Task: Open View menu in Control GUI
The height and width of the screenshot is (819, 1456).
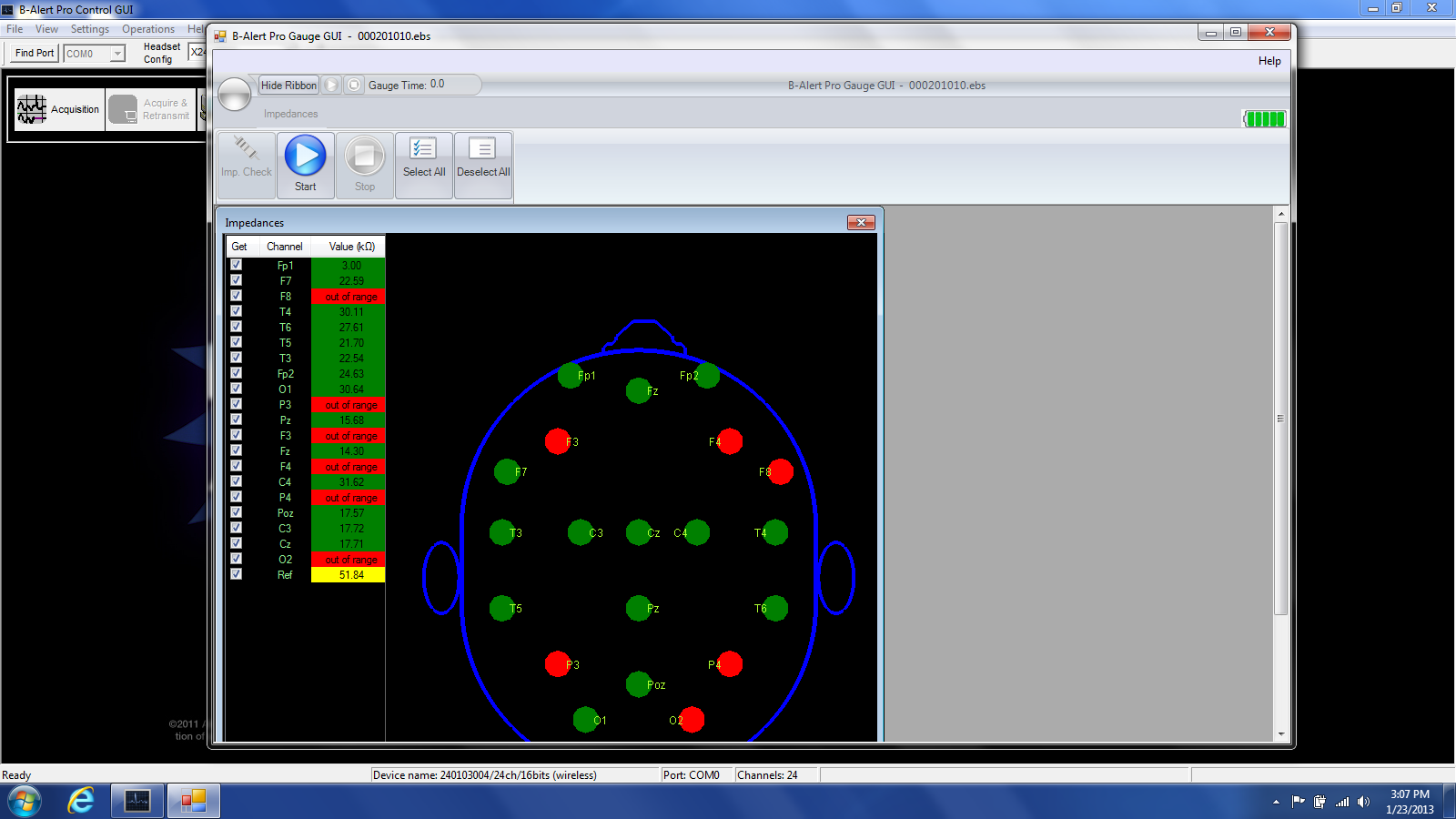Action: pos(46,29)
